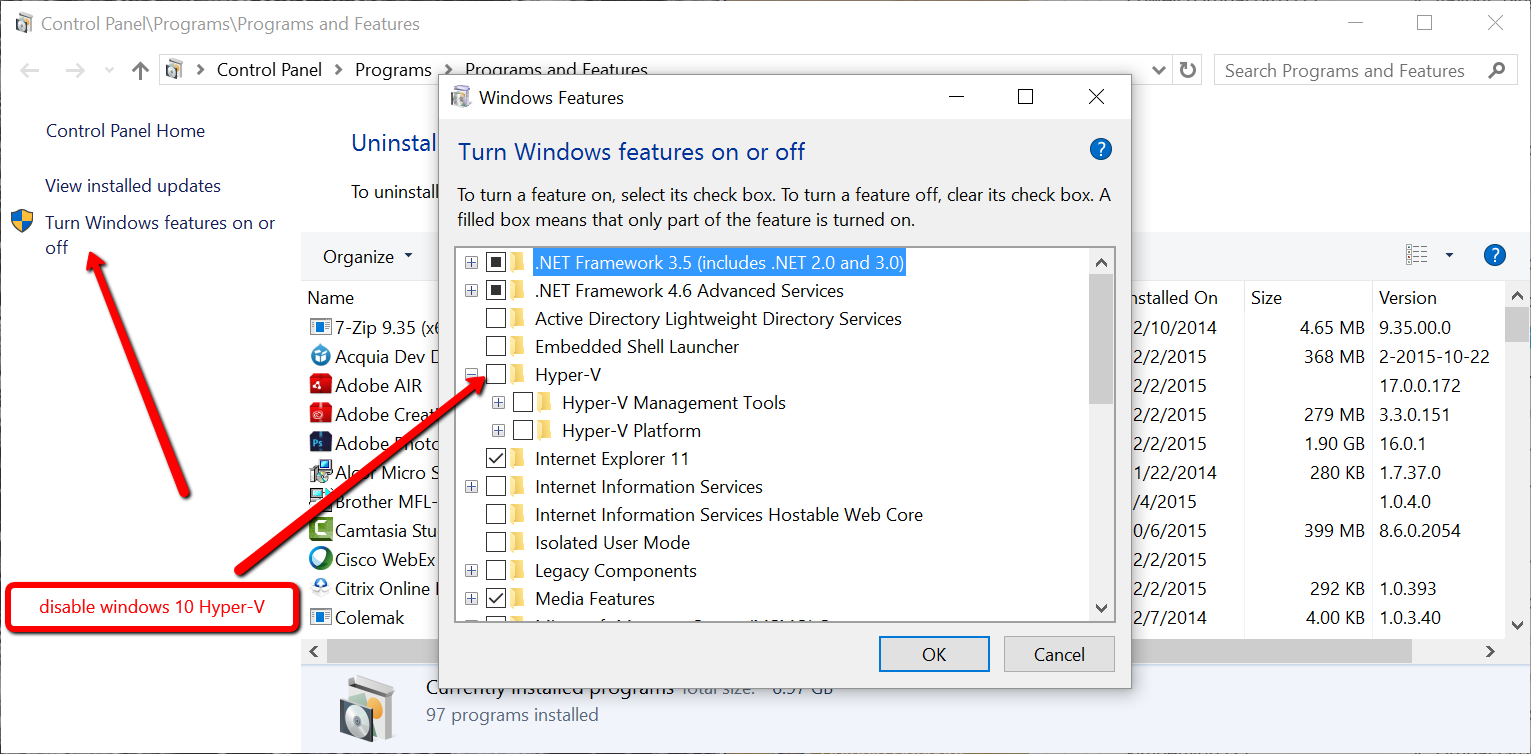Click the Forward arrow in Programs and Features window
The width and height of the screenshot is (1531, 754).
point(75,70)
